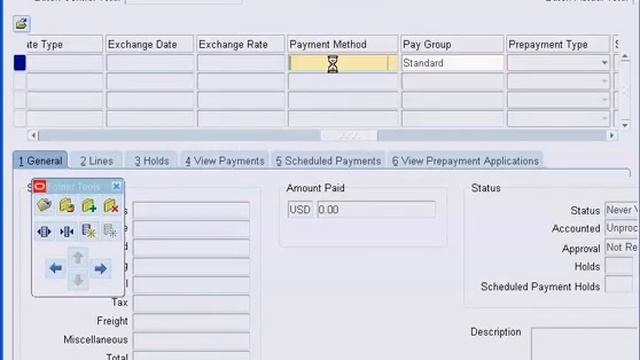Select the record indicator of third row
Image resolution: width=640 pixels, height=360 pixels.
tap(20, 100)
